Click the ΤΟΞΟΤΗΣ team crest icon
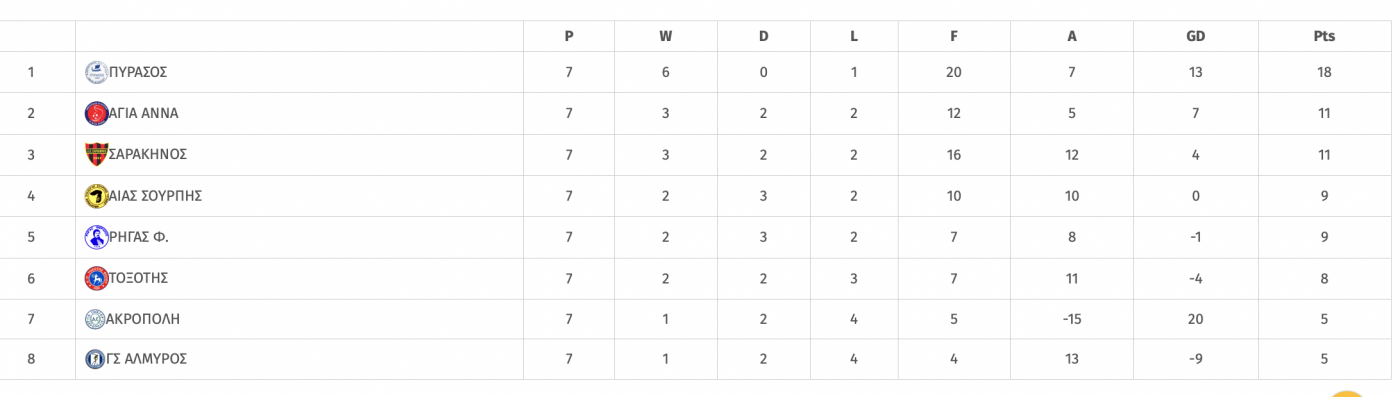This screenshot has height=397, width=1400. click(96, 278)
